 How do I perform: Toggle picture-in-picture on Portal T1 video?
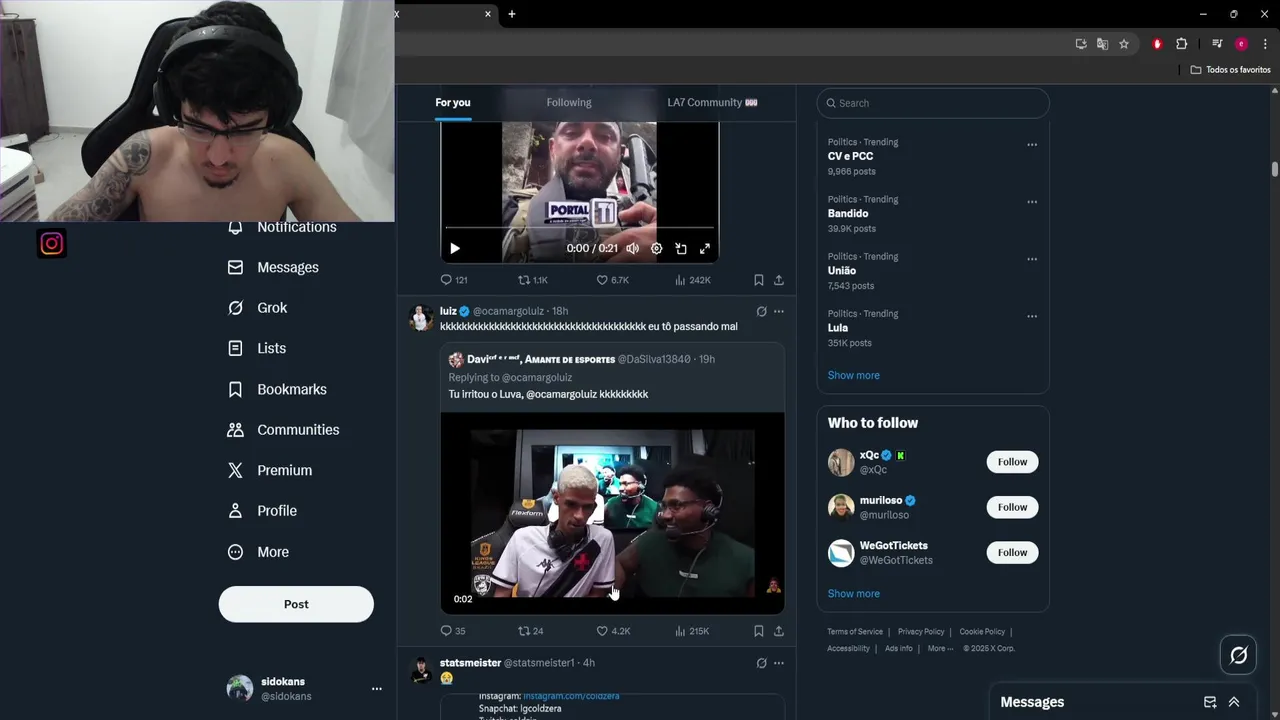681,249
